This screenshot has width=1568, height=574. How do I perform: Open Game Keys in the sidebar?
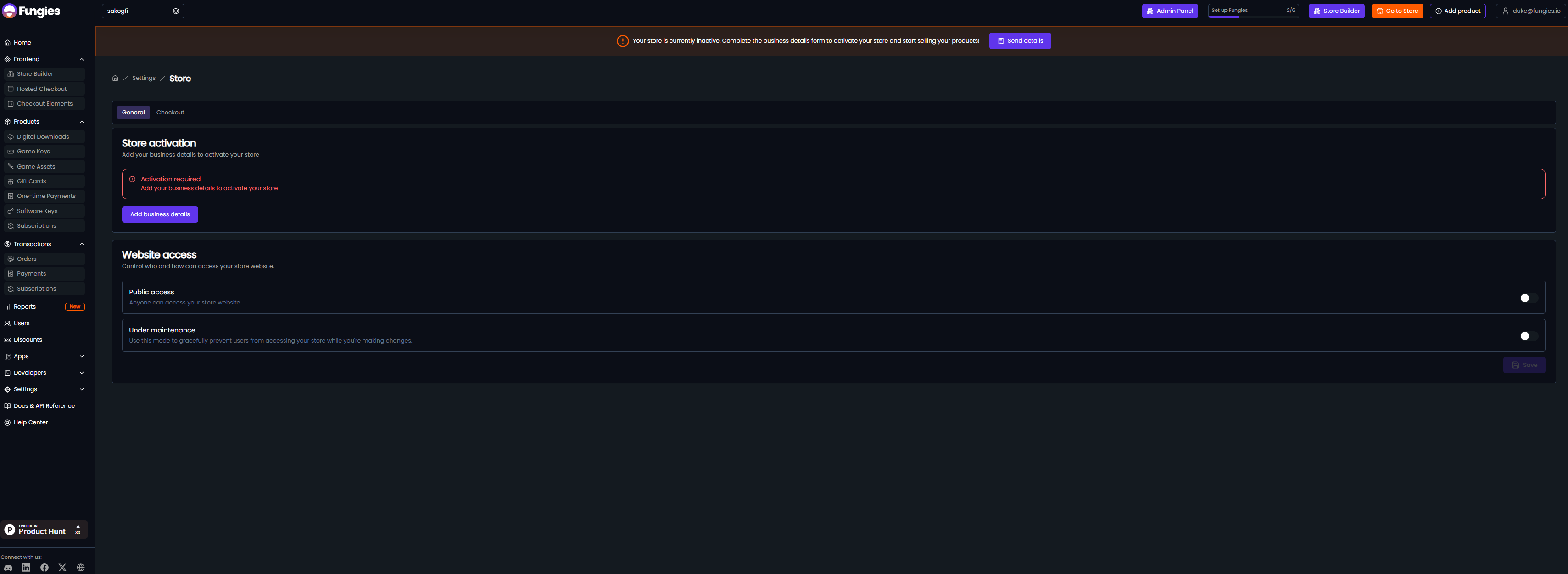tap(33, 152)
